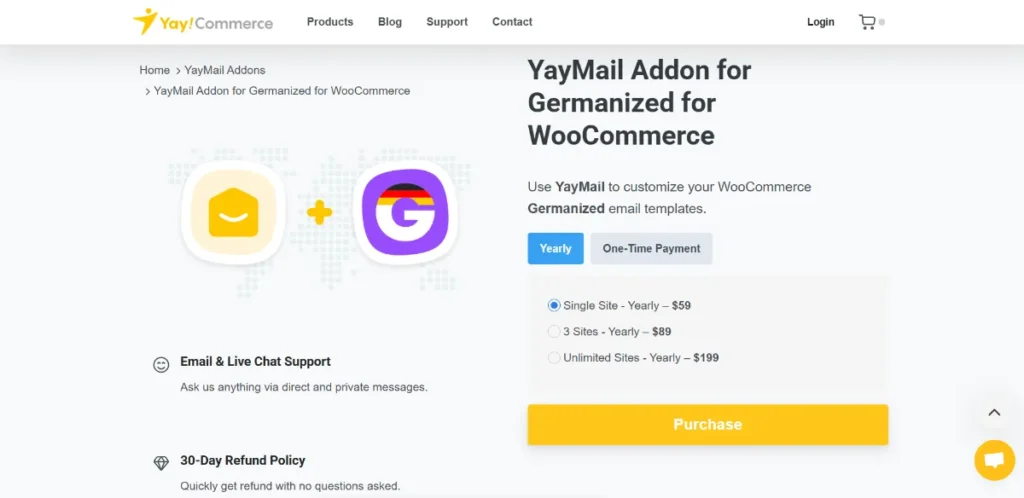This screenshot has width=1024, height=498.
Task: Open the Products menu
Action: coord(330,22)
